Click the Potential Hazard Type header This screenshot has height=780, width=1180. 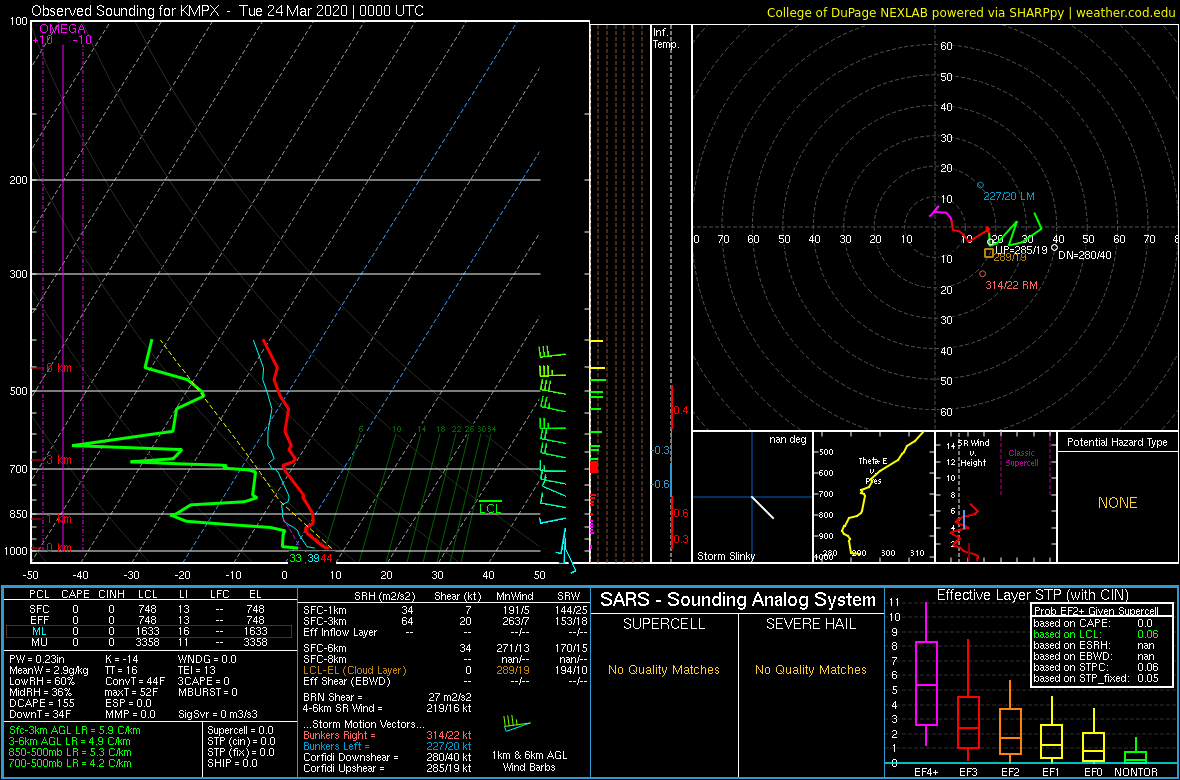1117,443
